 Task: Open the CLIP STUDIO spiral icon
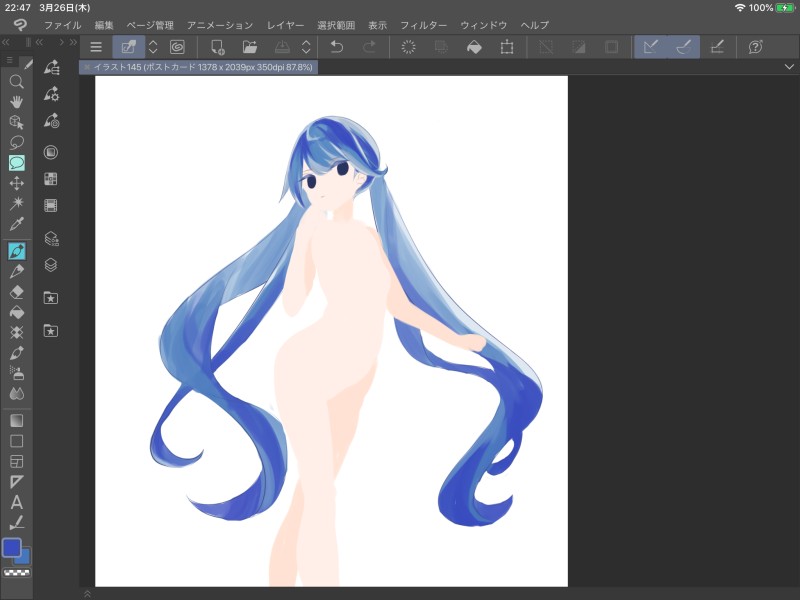coord(177,47)
